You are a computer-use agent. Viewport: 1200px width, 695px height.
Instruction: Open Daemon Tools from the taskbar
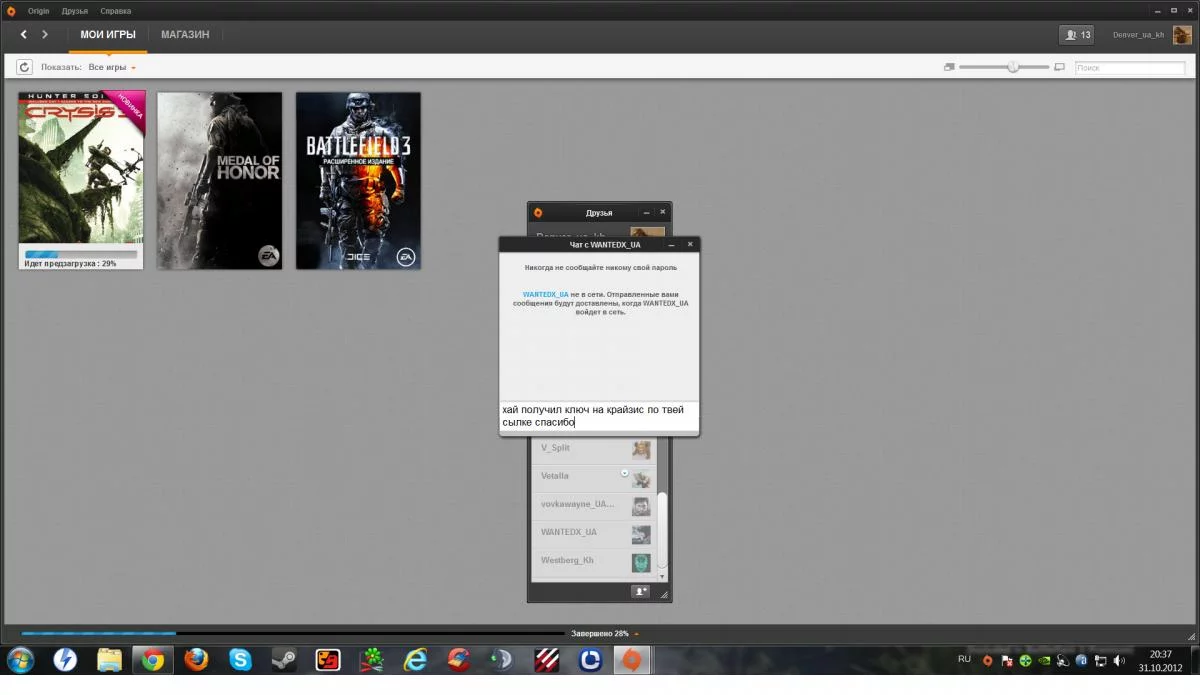click(65, 660)
